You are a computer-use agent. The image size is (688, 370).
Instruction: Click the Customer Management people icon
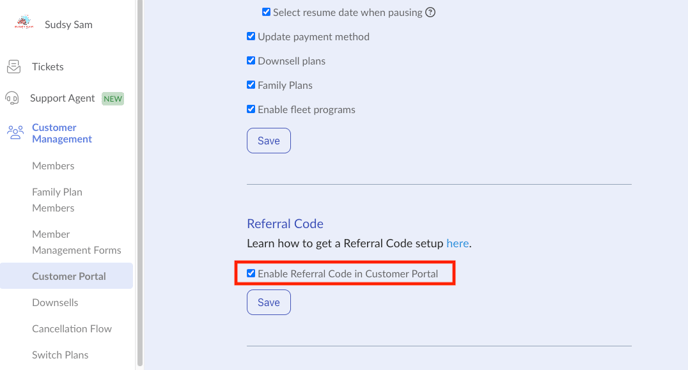pyautogui.click(x=15, y=133)
